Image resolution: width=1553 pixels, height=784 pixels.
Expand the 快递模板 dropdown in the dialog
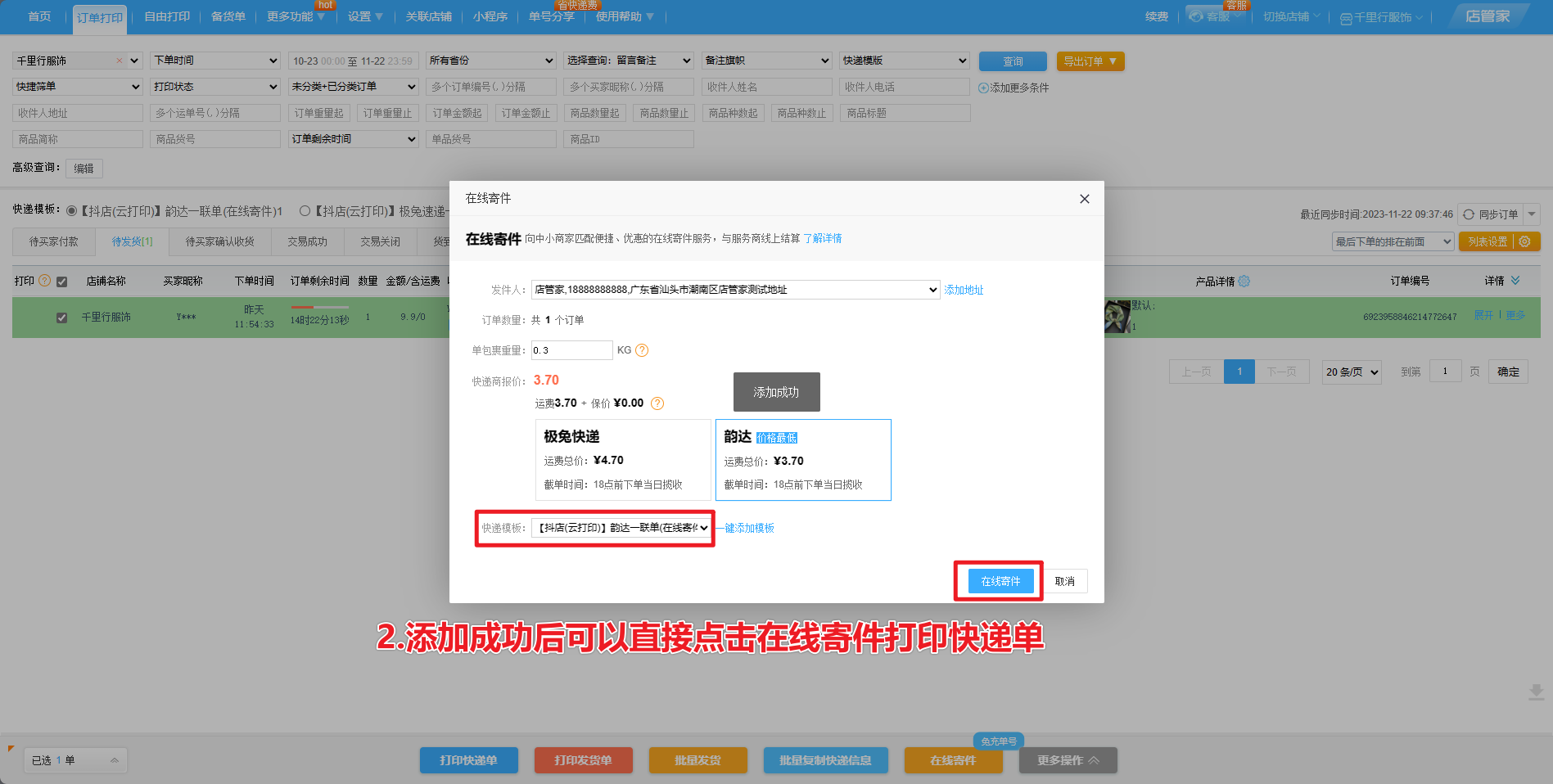[x=621, y=528]
